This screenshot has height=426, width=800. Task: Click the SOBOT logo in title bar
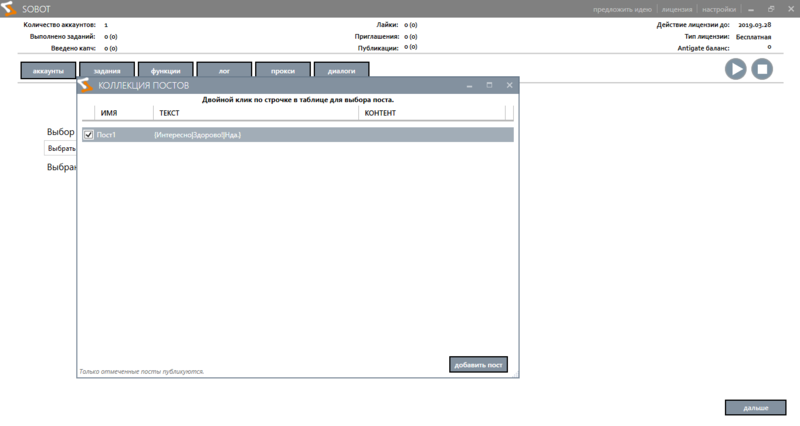coord(10,8)
